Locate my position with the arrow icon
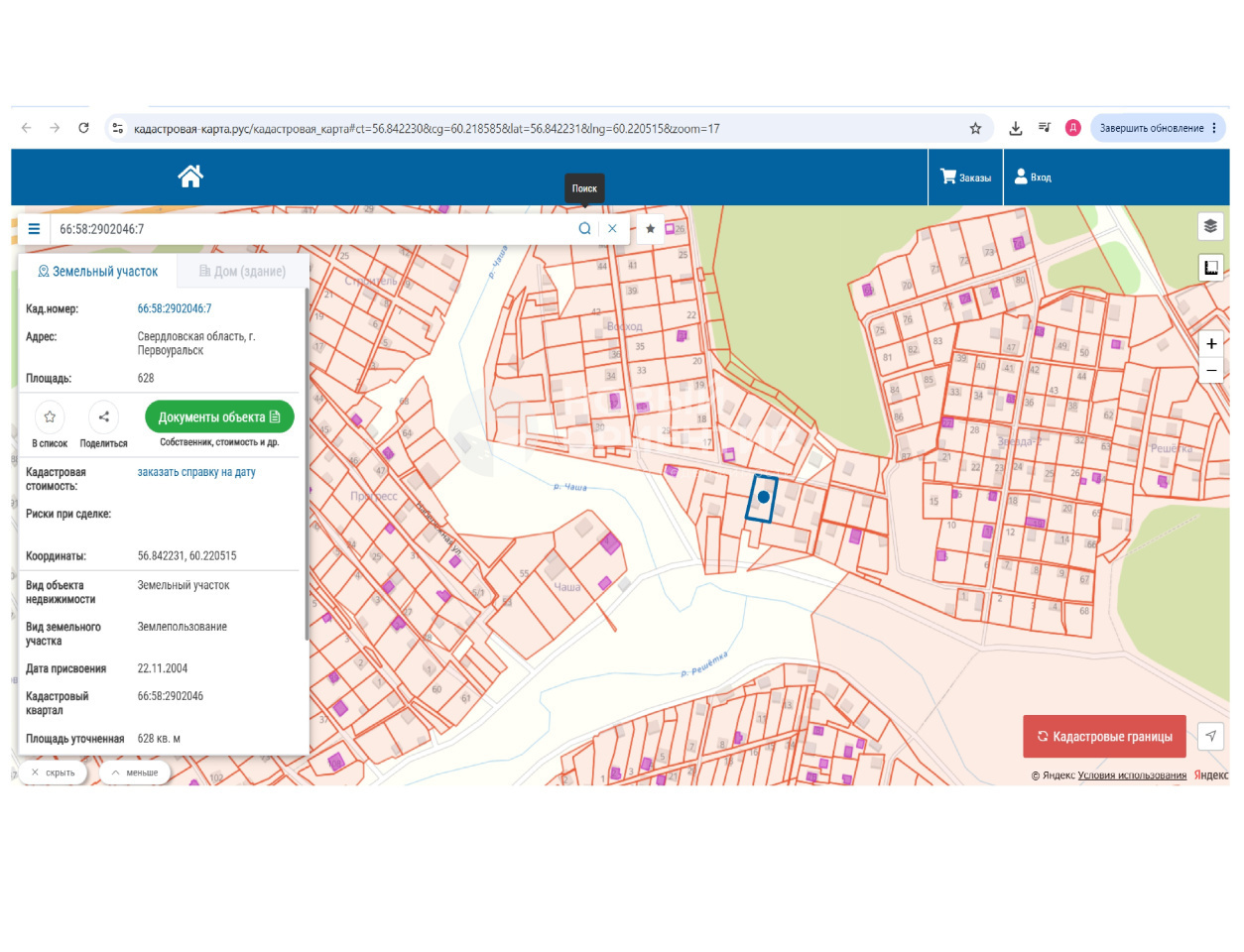This screenshot has width=1244, height=952. point(1210,736)
